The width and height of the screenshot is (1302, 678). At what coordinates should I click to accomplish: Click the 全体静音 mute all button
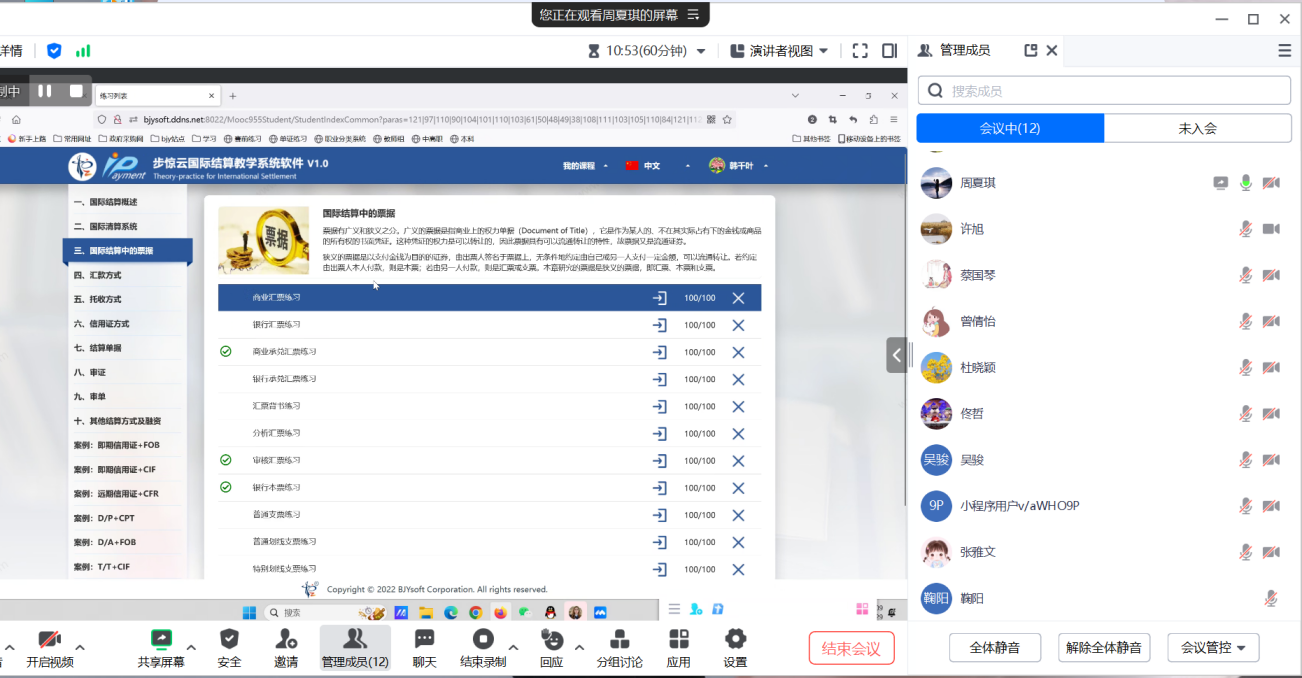pyautogui.click(x=994, y=647)
